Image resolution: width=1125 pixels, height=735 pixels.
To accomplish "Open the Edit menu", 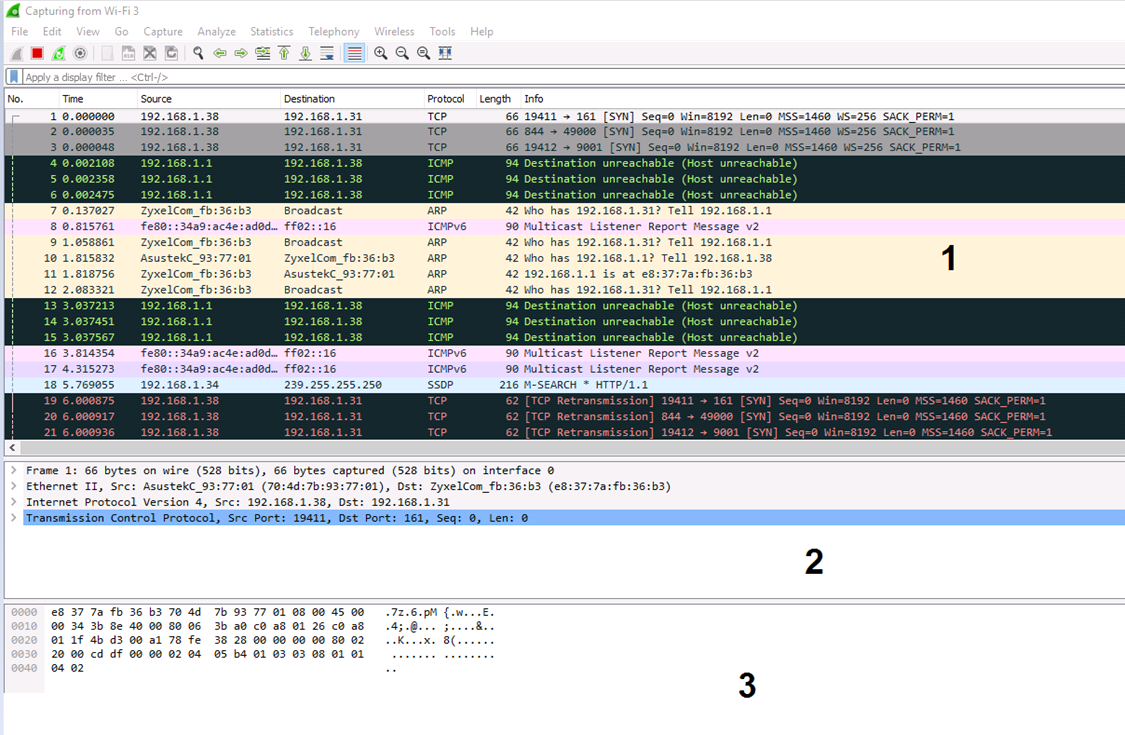I will [x=52, y=32].
